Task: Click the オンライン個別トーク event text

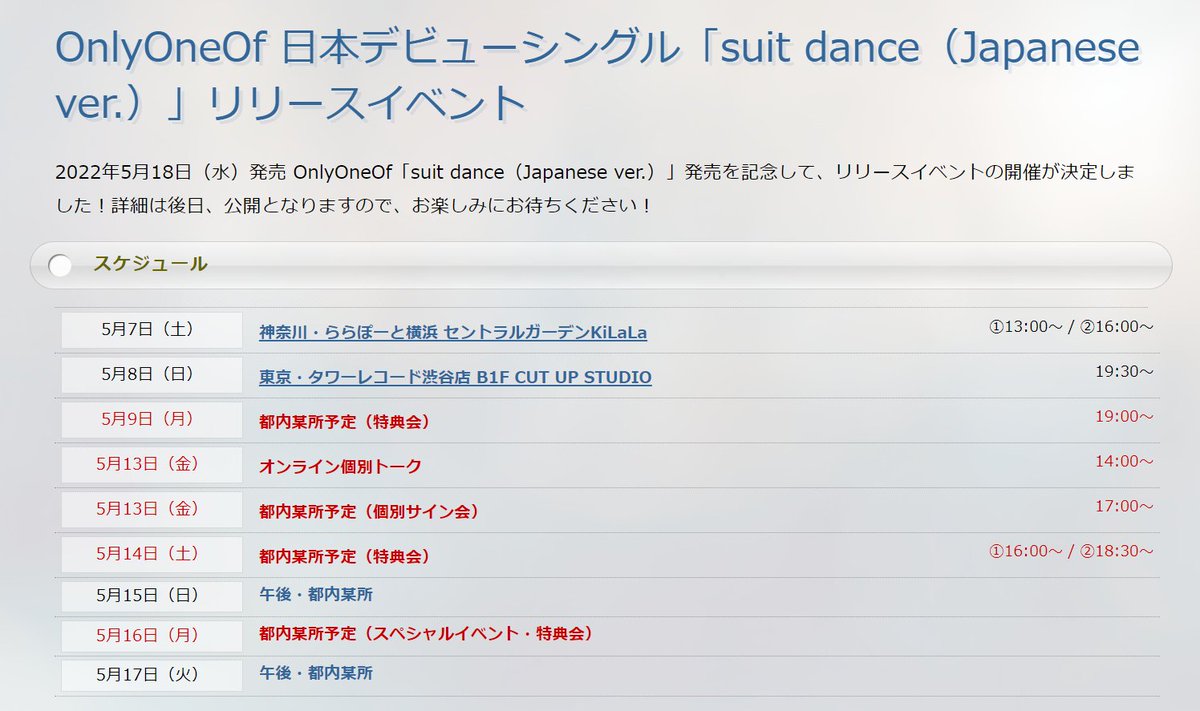Action: click(340, 467)
